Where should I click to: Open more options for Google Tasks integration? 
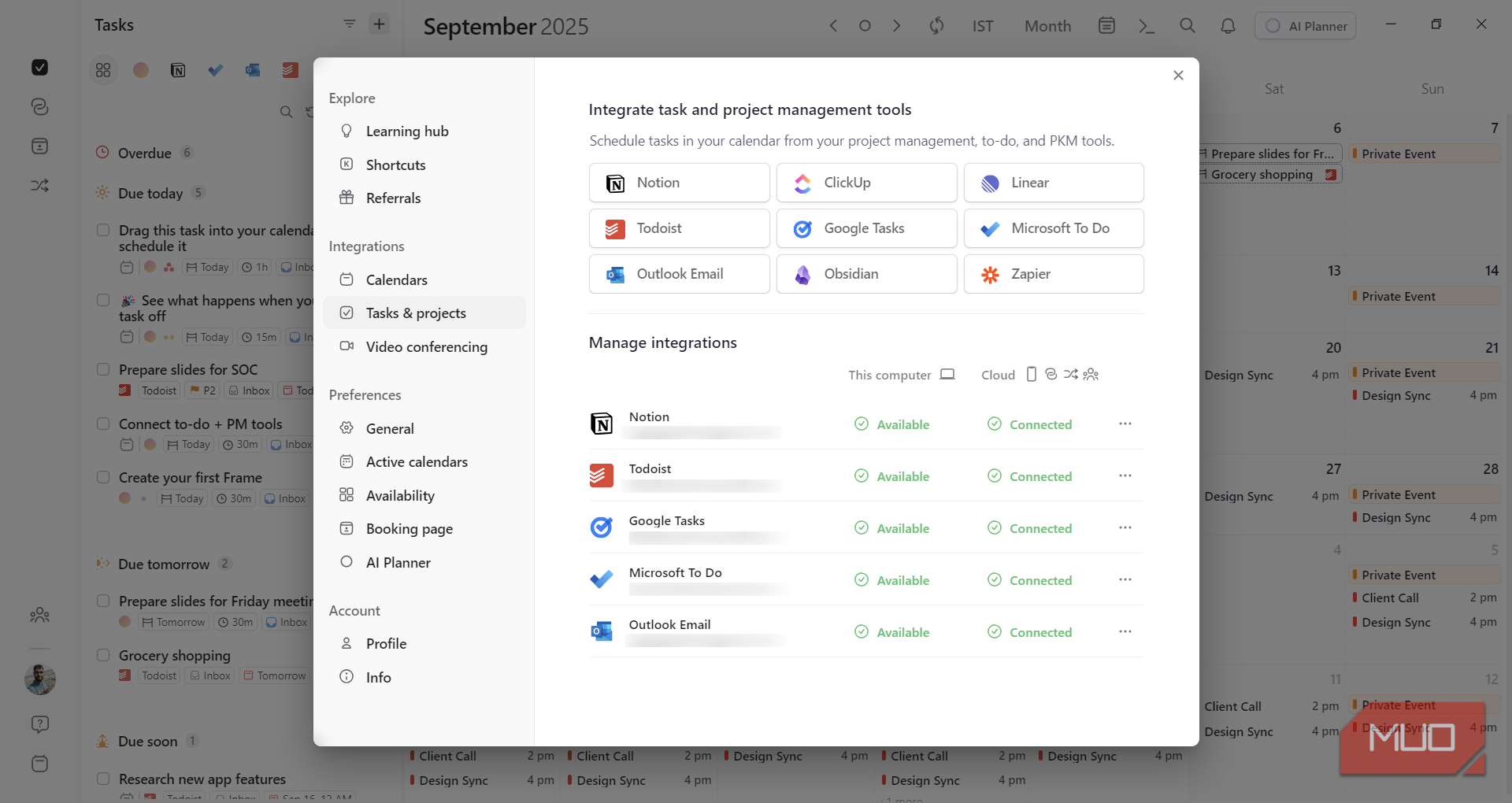tap(1125, 528)
